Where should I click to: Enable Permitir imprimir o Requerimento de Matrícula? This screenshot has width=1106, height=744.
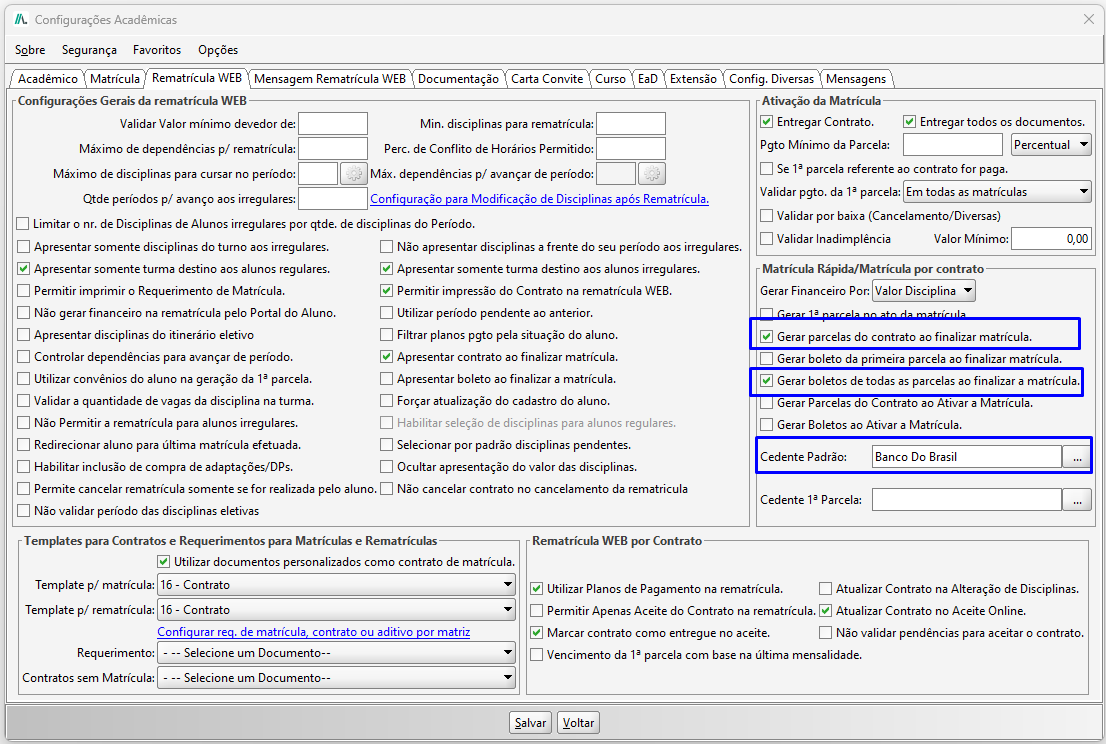24,291
